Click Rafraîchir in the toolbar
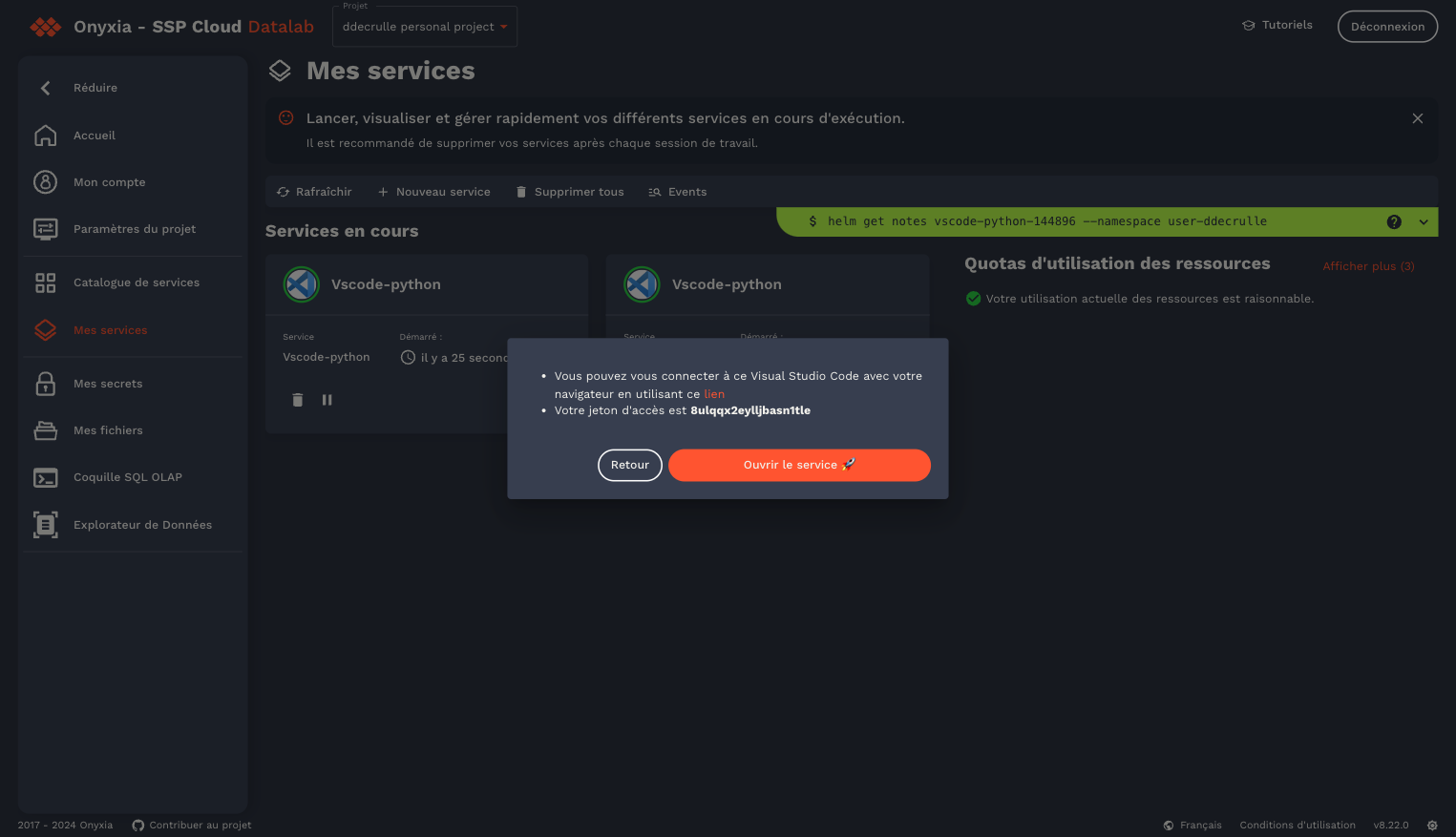The image size is (1456, 837). coord(314,192)
